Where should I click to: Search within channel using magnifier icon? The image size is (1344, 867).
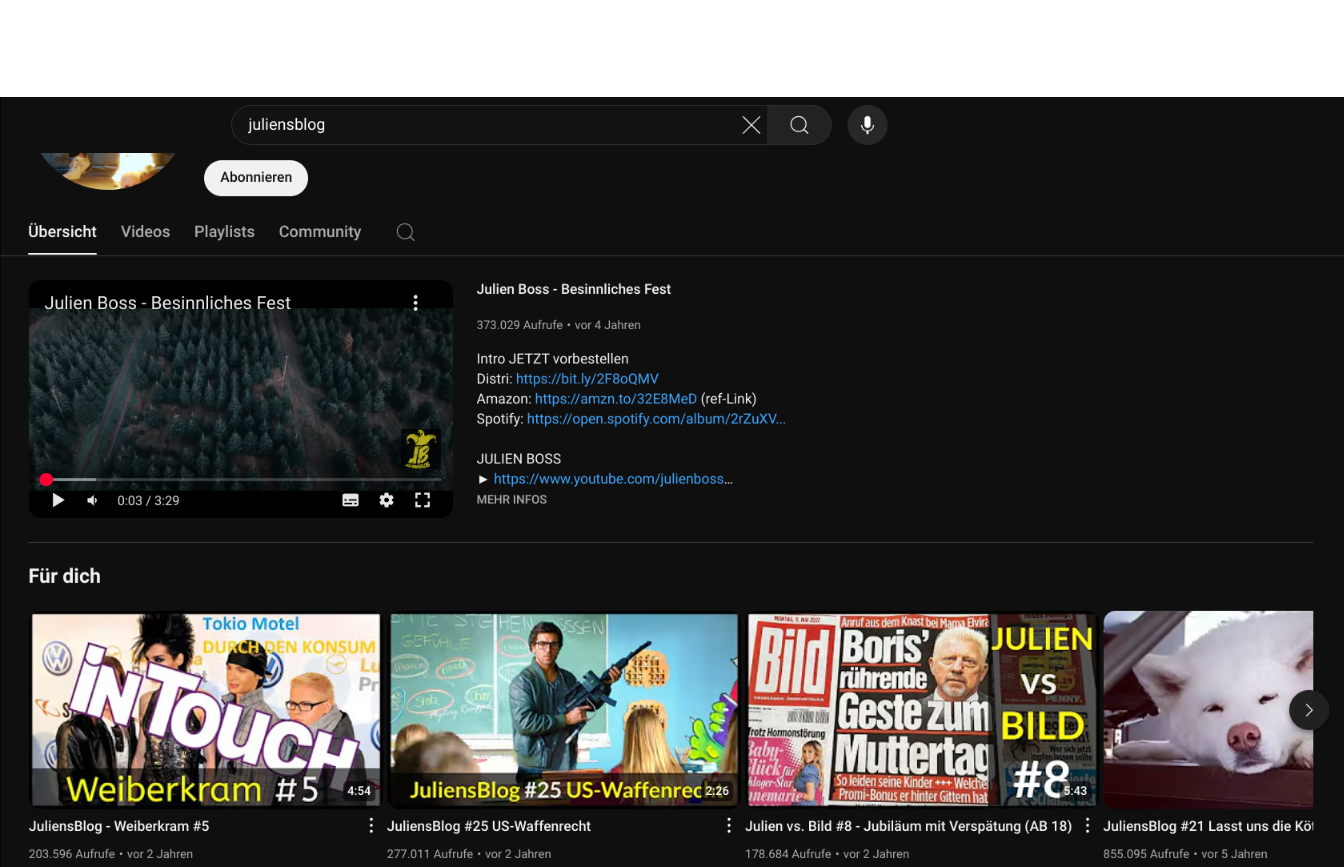pos(405,232)
